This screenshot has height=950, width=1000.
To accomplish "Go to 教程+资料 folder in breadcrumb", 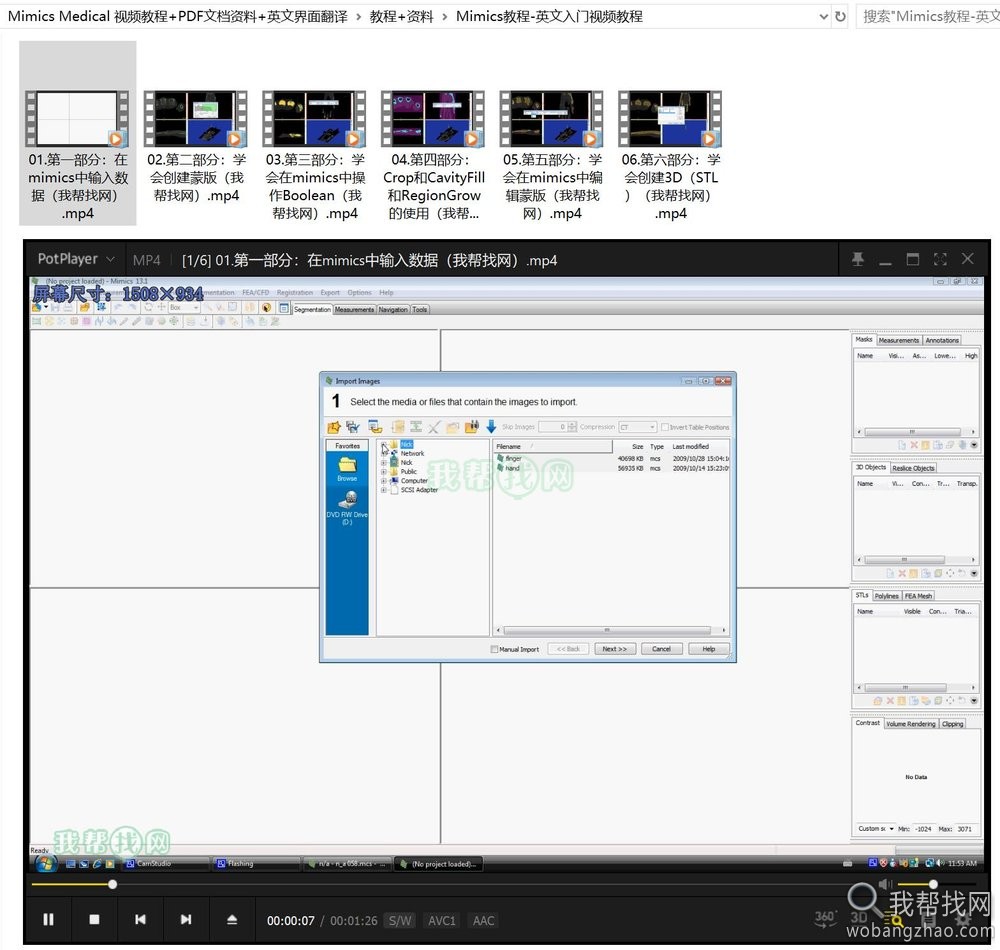I will [x=401, y=17].
